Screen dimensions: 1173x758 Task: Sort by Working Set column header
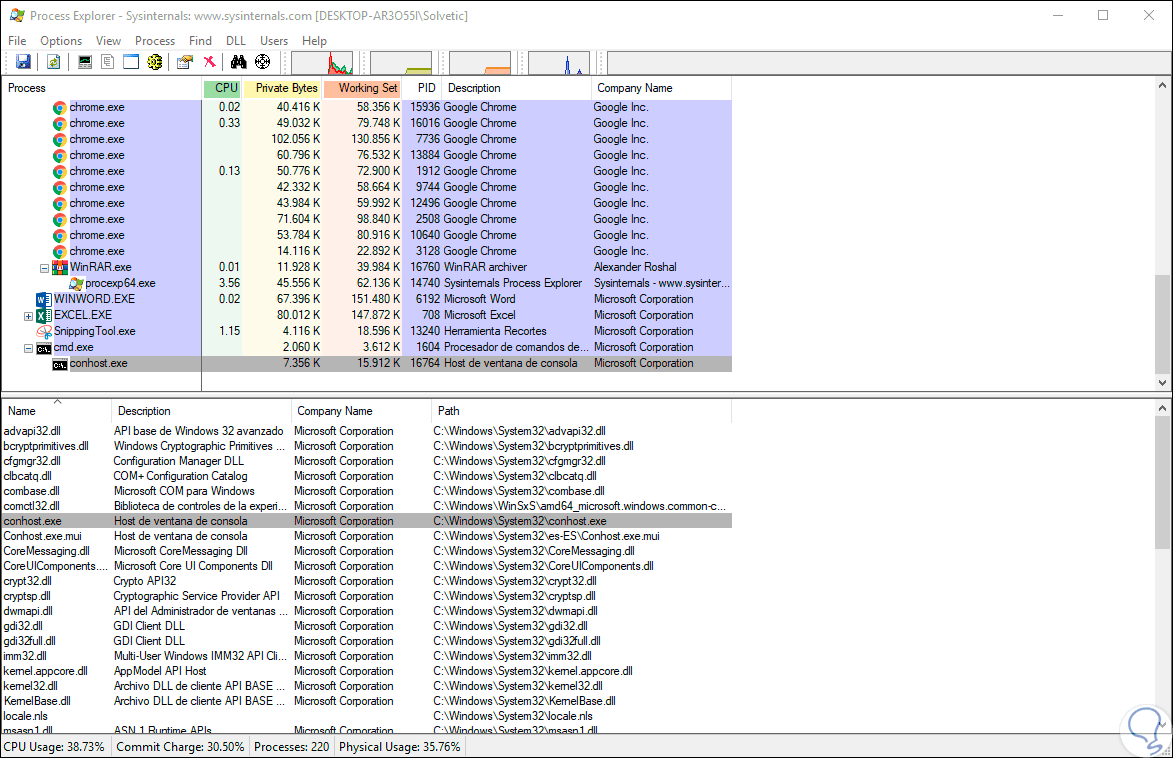tap(363, 88)
